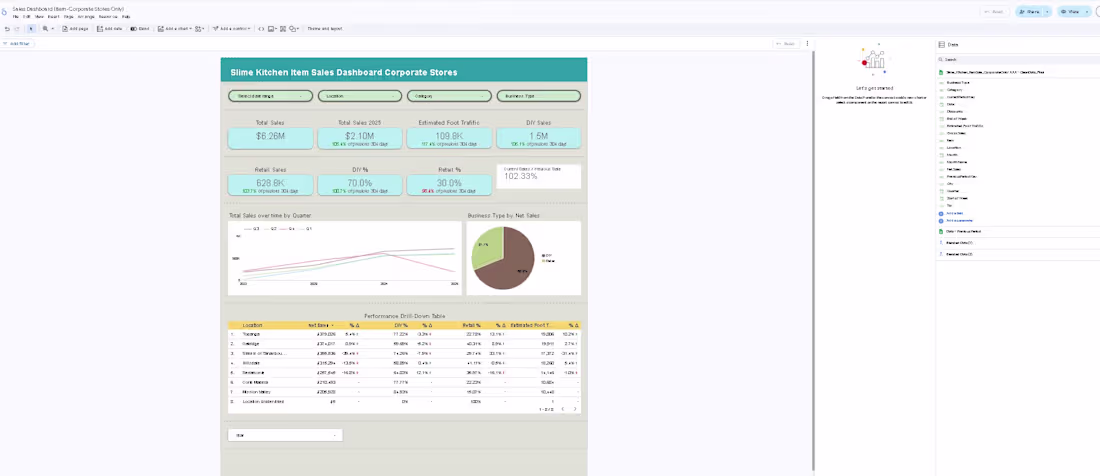
Task: Open community visualizations and components menu
Action: tap(199, 29)
